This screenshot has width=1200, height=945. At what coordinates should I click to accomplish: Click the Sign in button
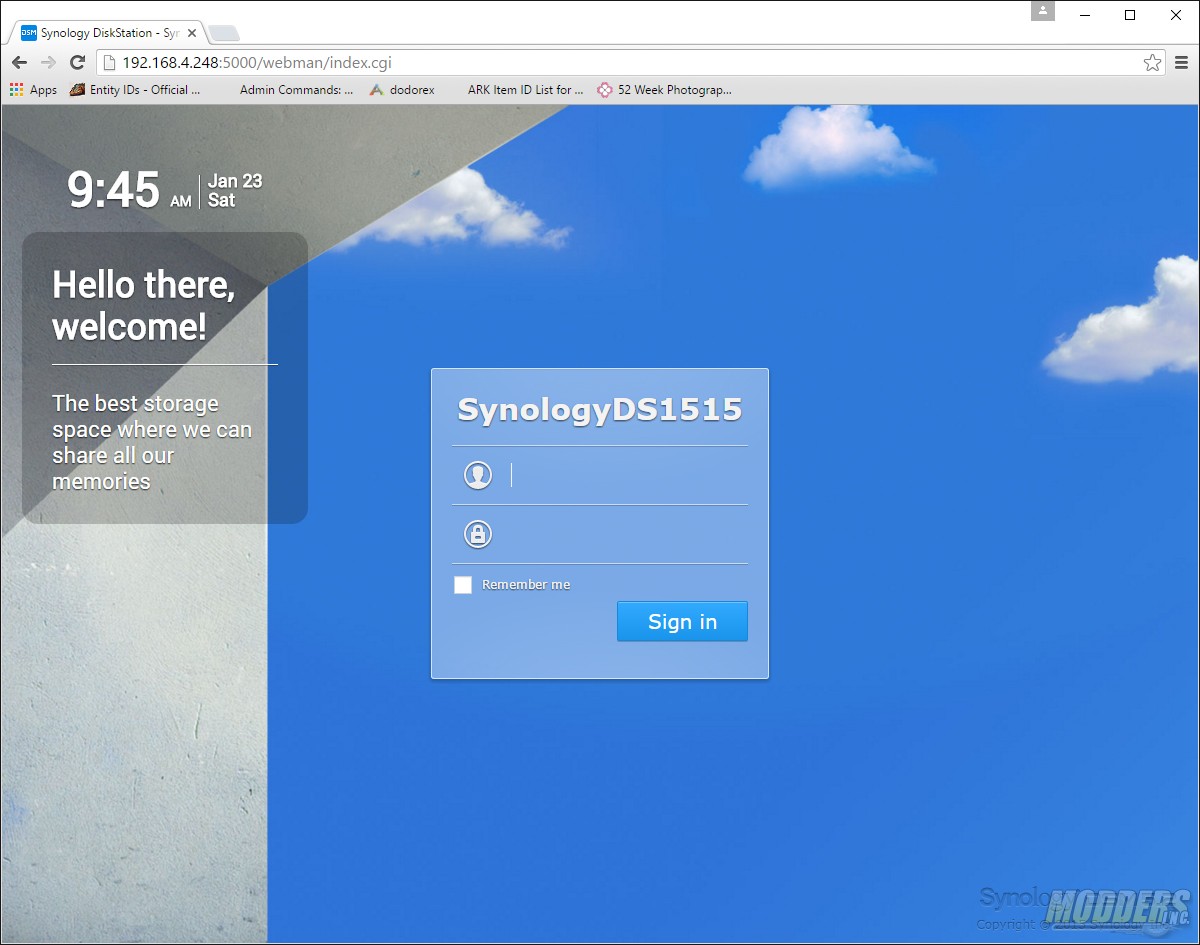point(682,621)
